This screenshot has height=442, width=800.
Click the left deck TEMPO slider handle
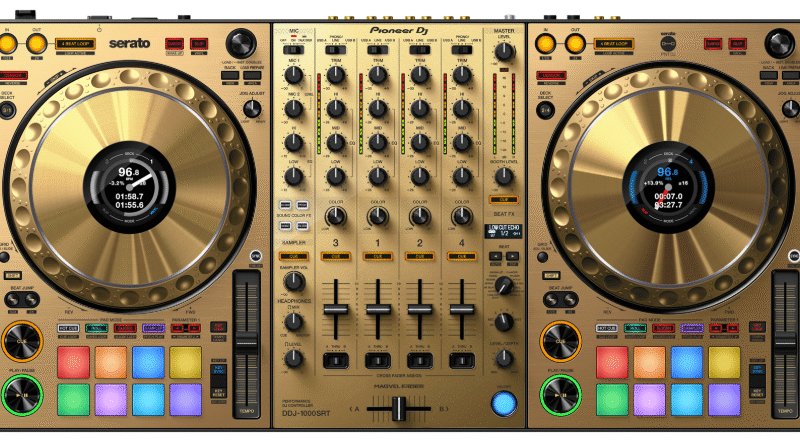[246, 343]
